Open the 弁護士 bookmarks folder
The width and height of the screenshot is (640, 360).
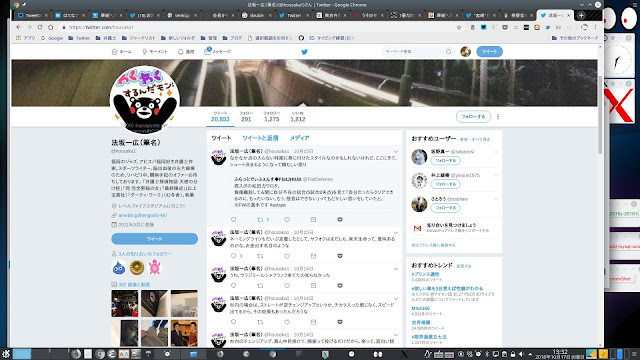point(106,38)
